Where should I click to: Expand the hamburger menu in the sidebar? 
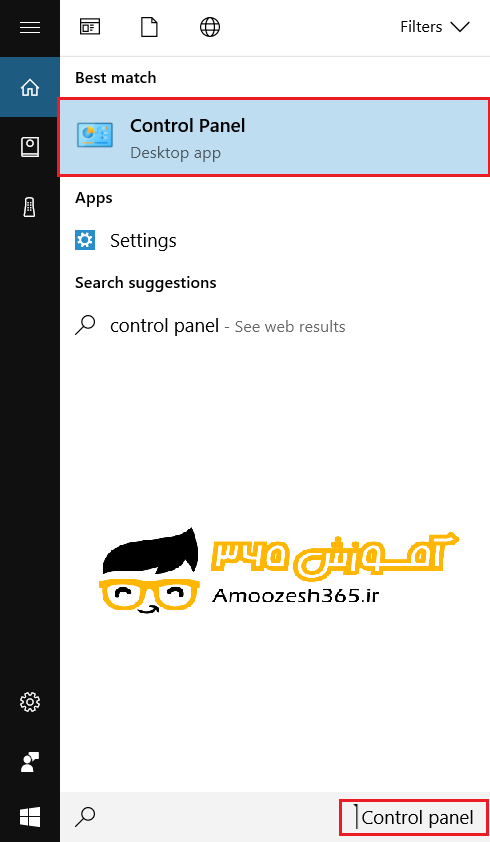30,27
